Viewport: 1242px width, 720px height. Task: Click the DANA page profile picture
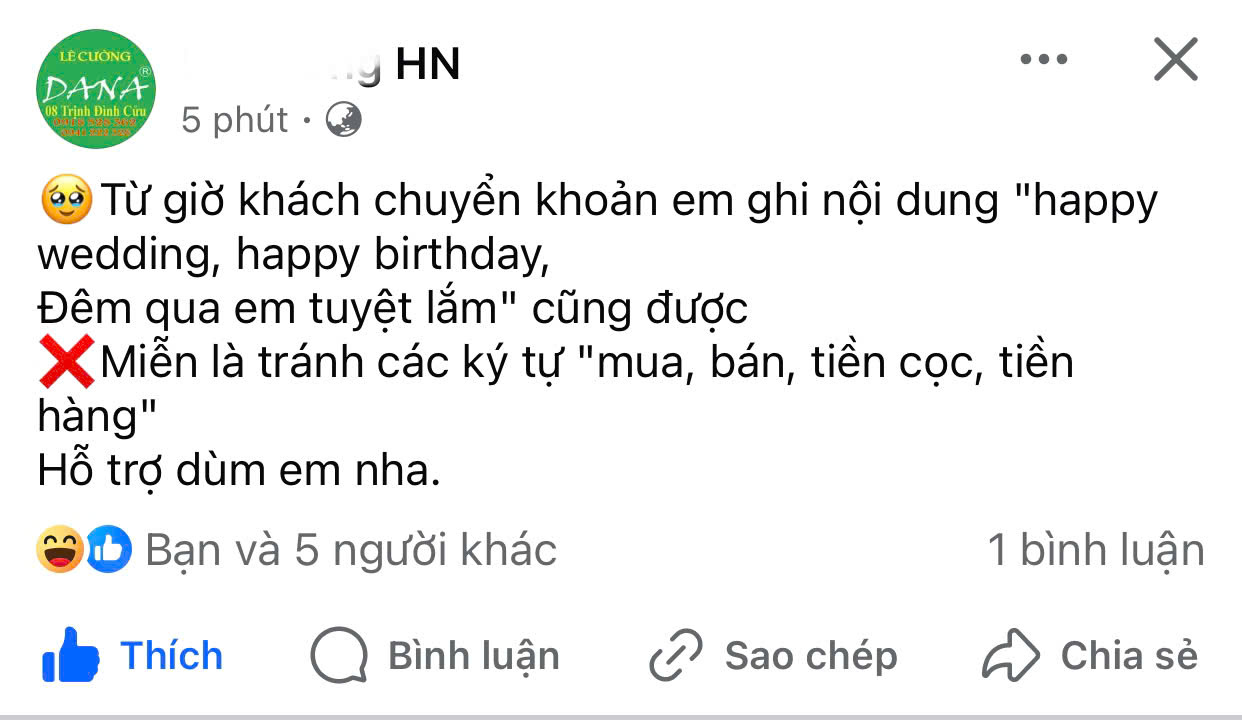[x=96, y=89]
